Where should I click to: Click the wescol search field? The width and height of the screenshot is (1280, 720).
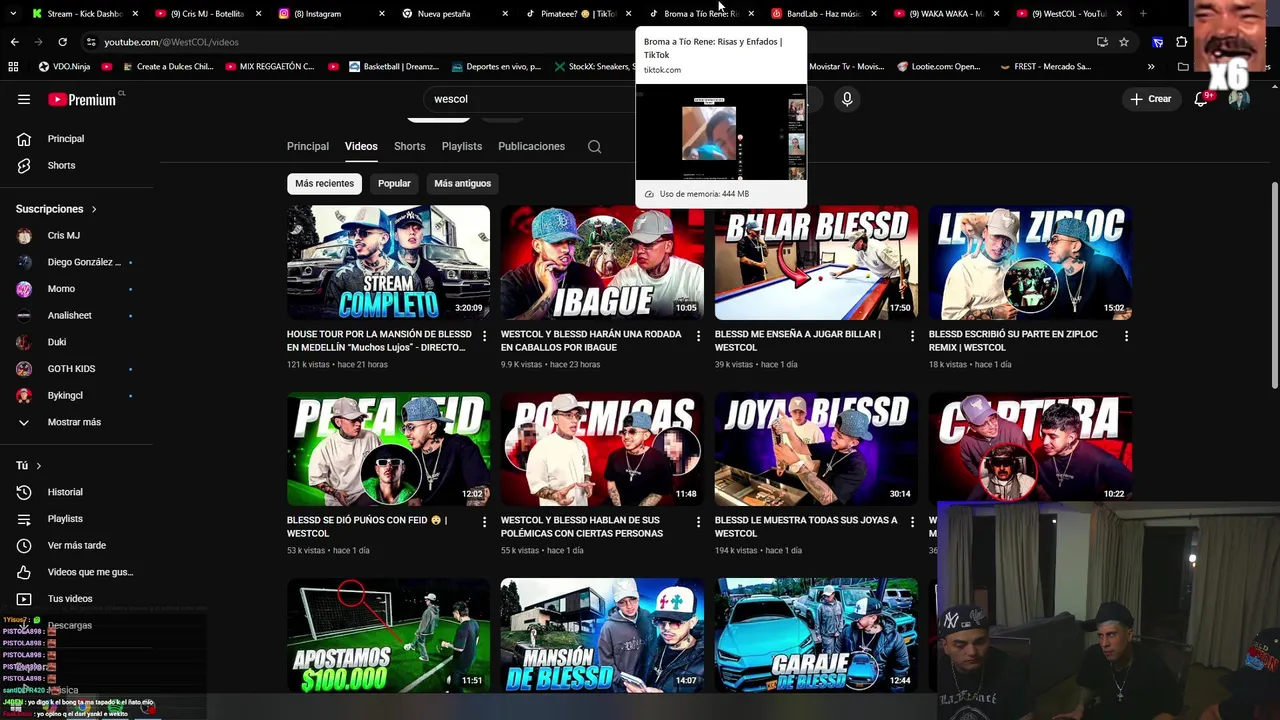(530, 99)
